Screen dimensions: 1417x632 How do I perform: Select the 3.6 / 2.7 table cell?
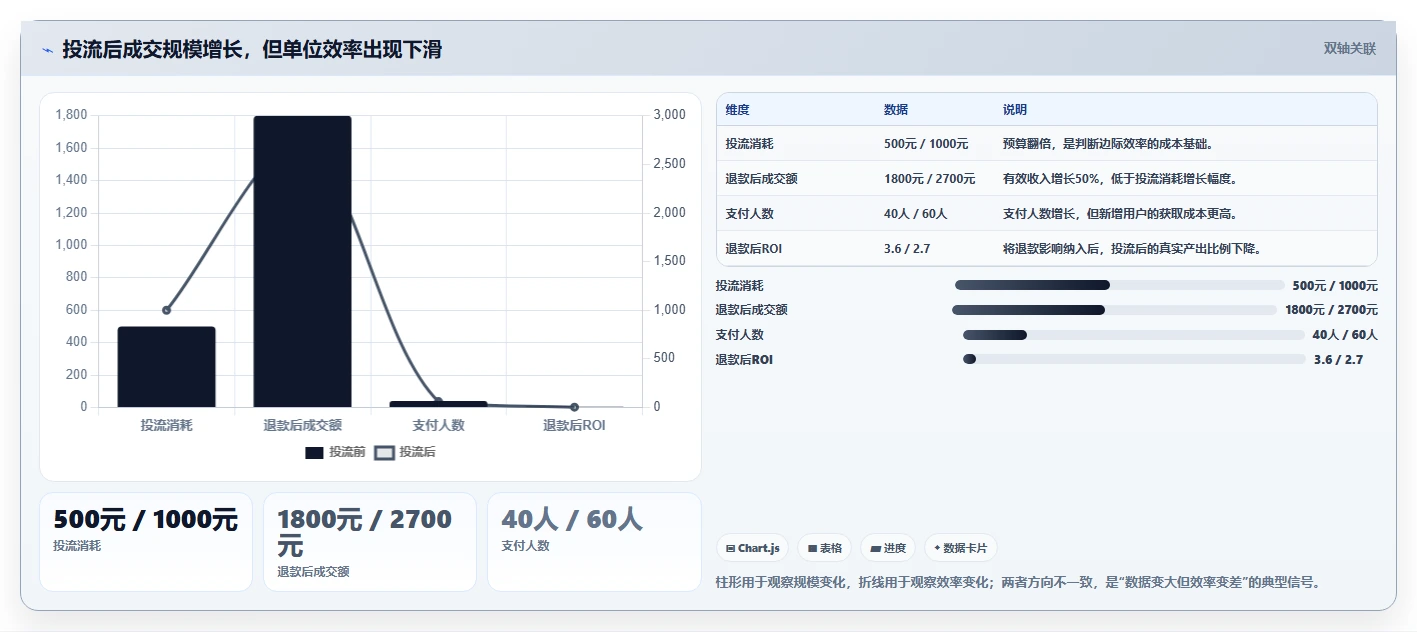pos(907,249)
